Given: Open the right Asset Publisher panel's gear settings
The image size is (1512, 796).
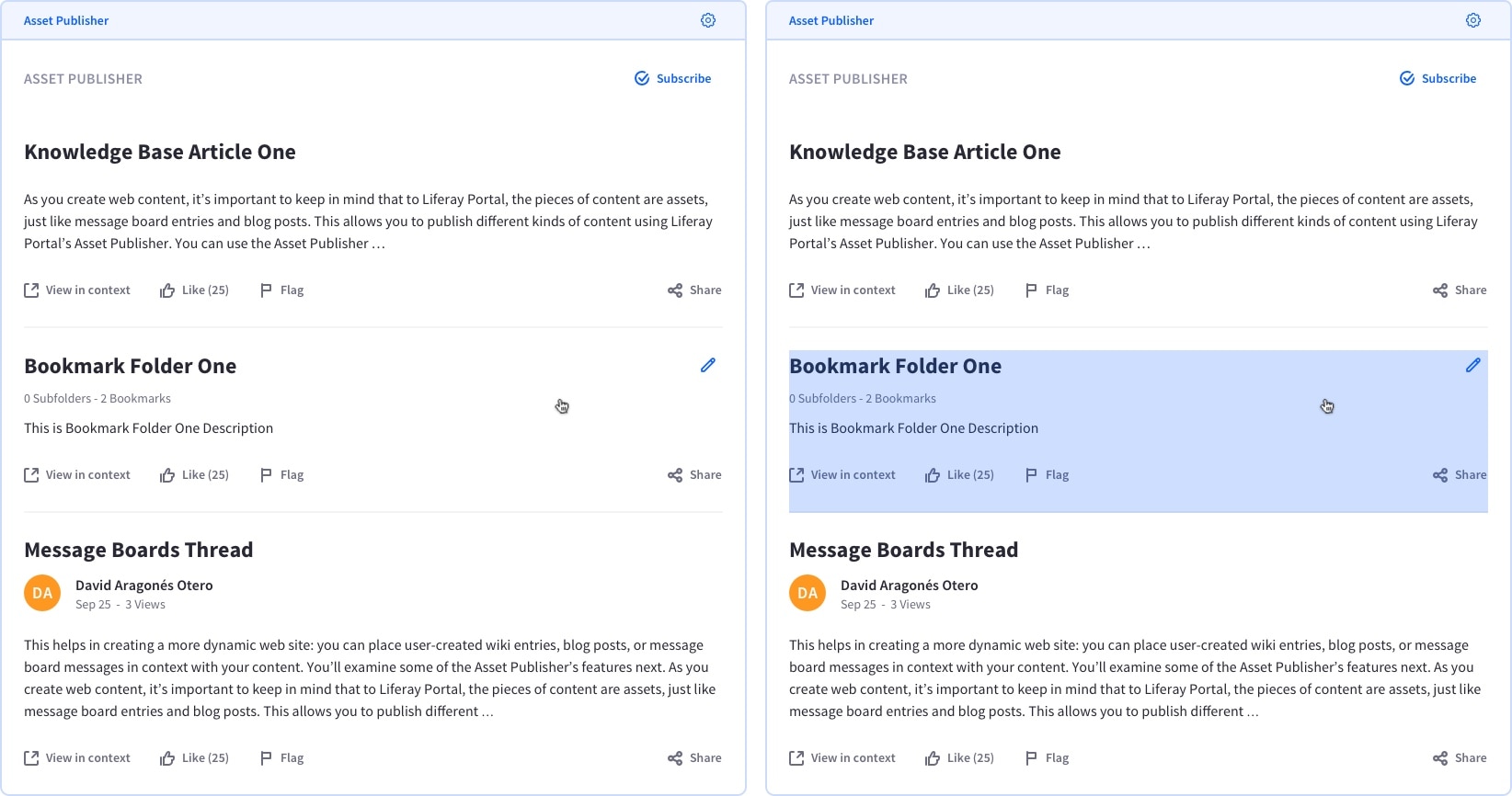Looking at the screenshot, I should pos(1472,20).
